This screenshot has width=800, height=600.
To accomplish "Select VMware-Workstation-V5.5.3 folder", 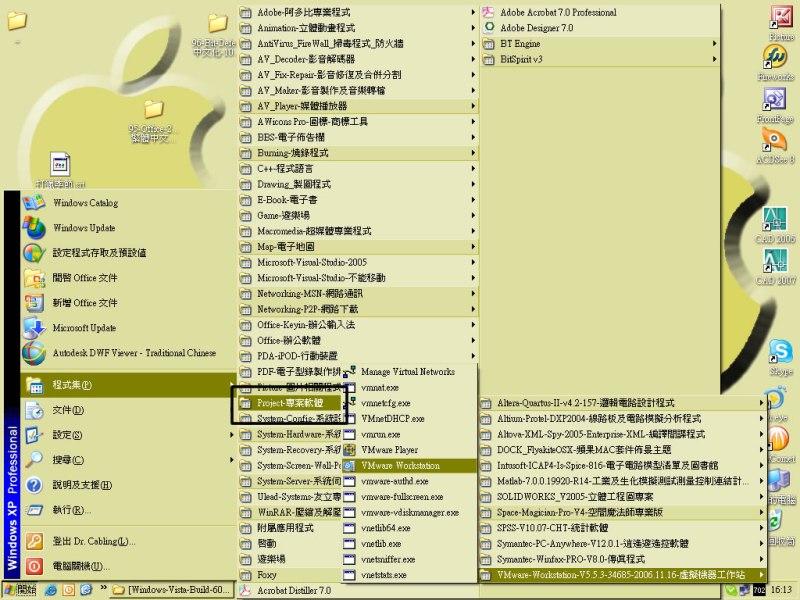I will 622,575.
